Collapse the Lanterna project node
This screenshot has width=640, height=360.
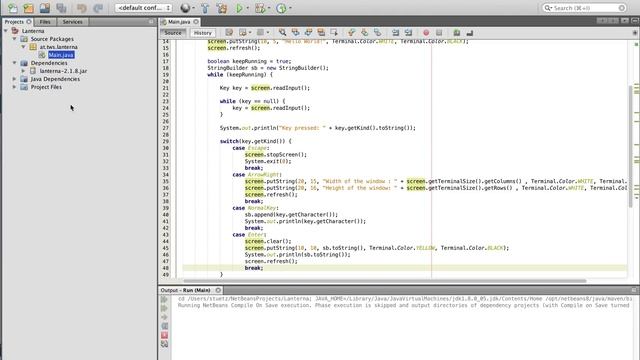(x=6, y=31)
